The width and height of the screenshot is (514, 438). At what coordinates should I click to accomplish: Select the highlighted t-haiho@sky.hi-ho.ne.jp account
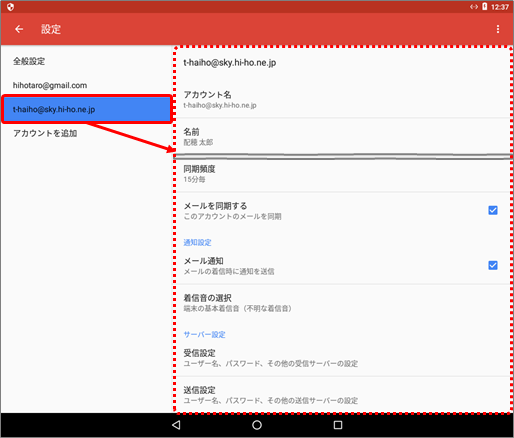click(87, 109)
